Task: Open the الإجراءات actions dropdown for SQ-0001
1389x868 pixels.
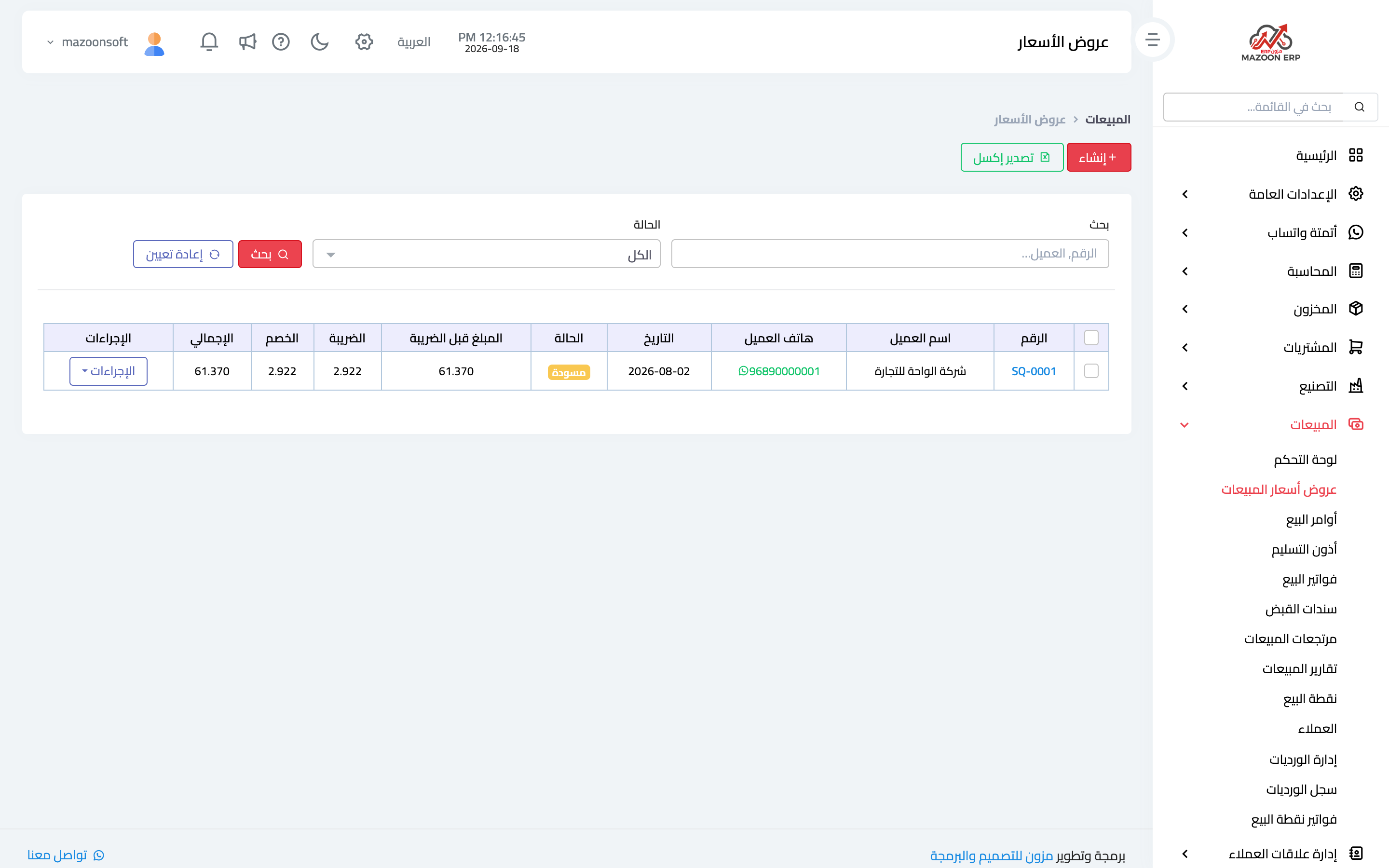Action: click(x=109, y=371)
